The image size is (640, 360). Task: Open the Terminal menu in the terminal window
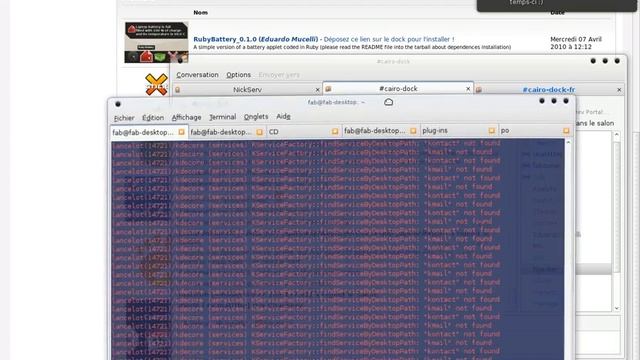coord(222,117)
